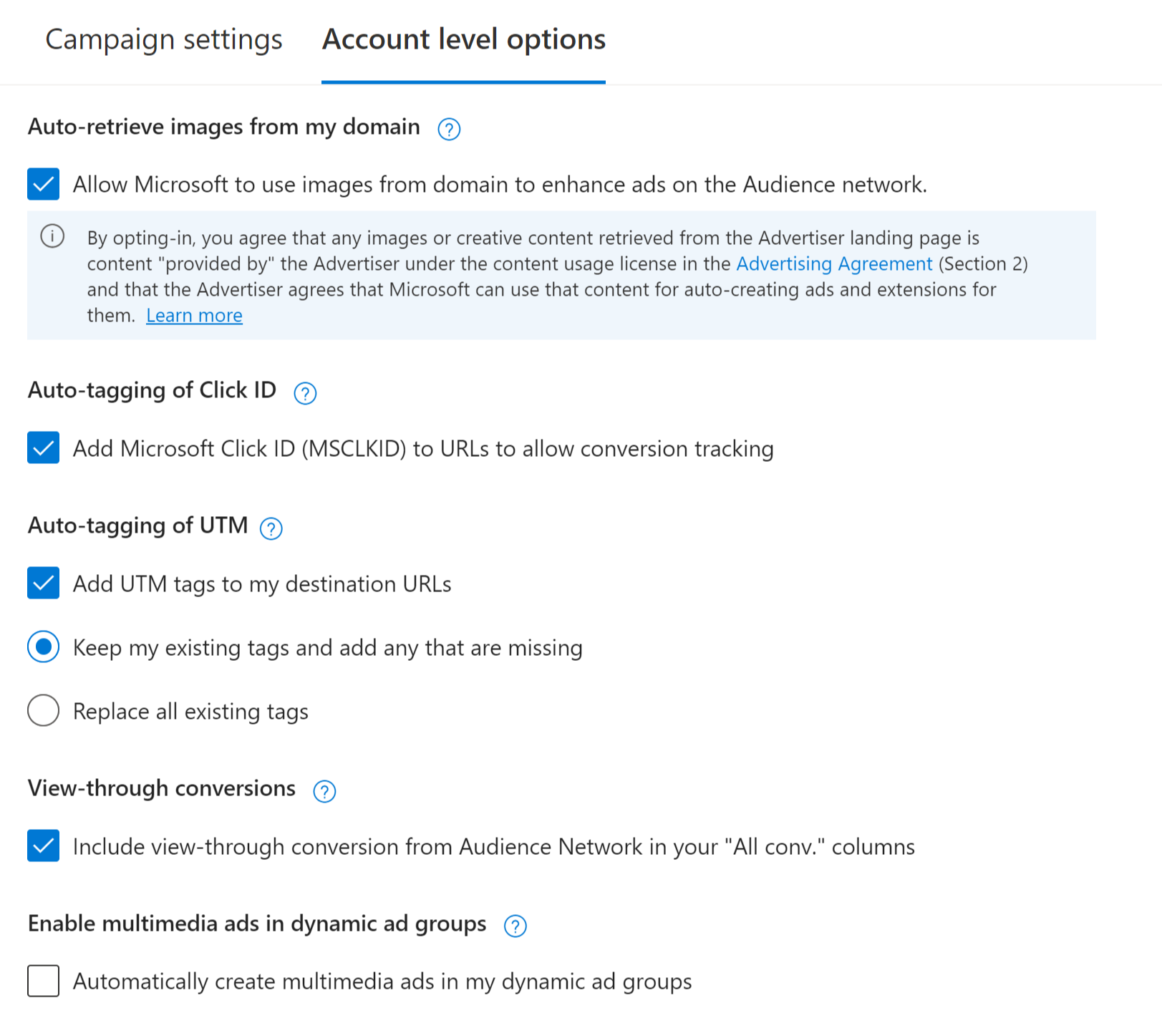Select Keep my existing tags radio option

point(44,647)
